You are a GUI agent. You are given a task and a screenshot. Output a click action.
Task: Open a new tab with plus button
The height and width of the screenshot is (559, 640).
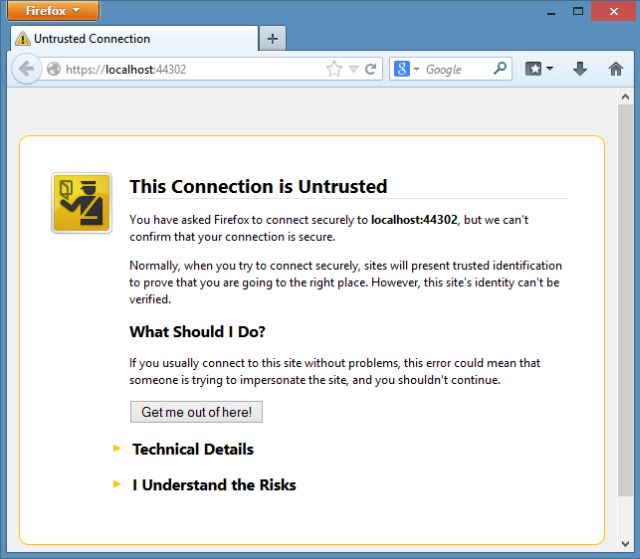click(x=273, y=39)
